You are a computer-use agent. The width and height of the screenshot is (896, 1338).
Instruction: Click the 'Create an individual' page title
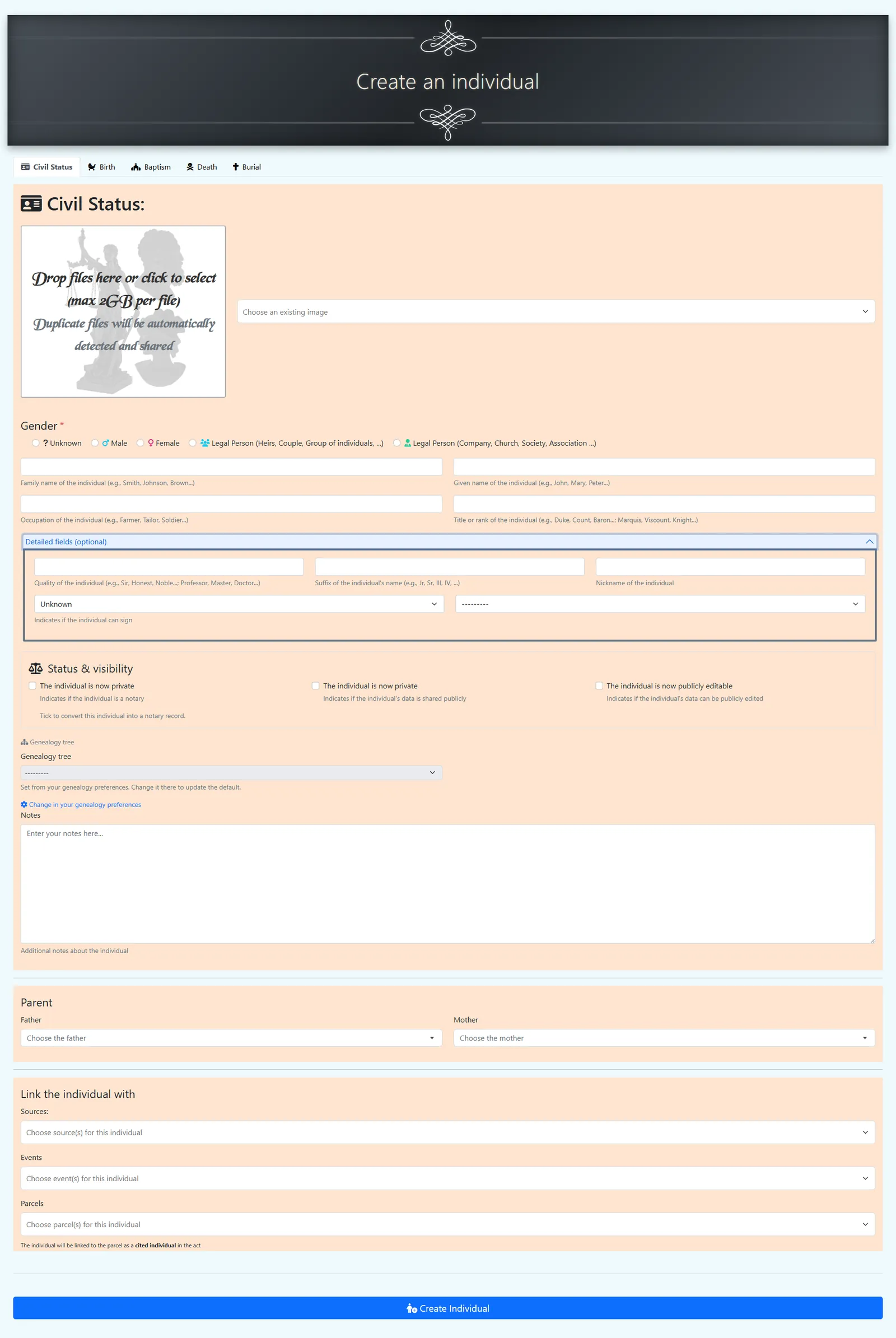[447, 82]
